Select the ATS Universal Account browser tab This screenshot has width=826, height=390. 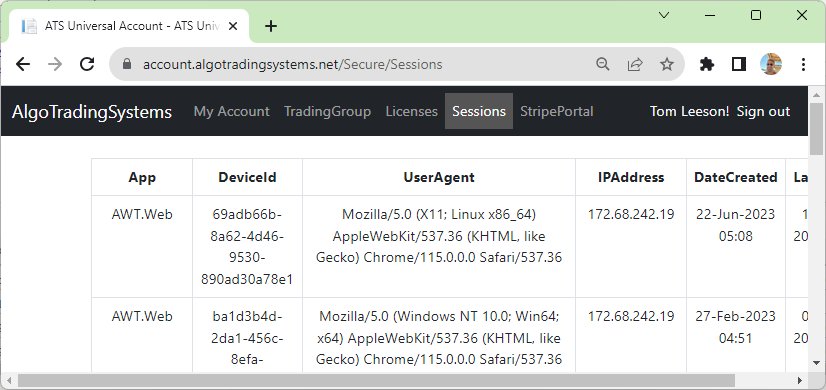click(x=130, y=26)
